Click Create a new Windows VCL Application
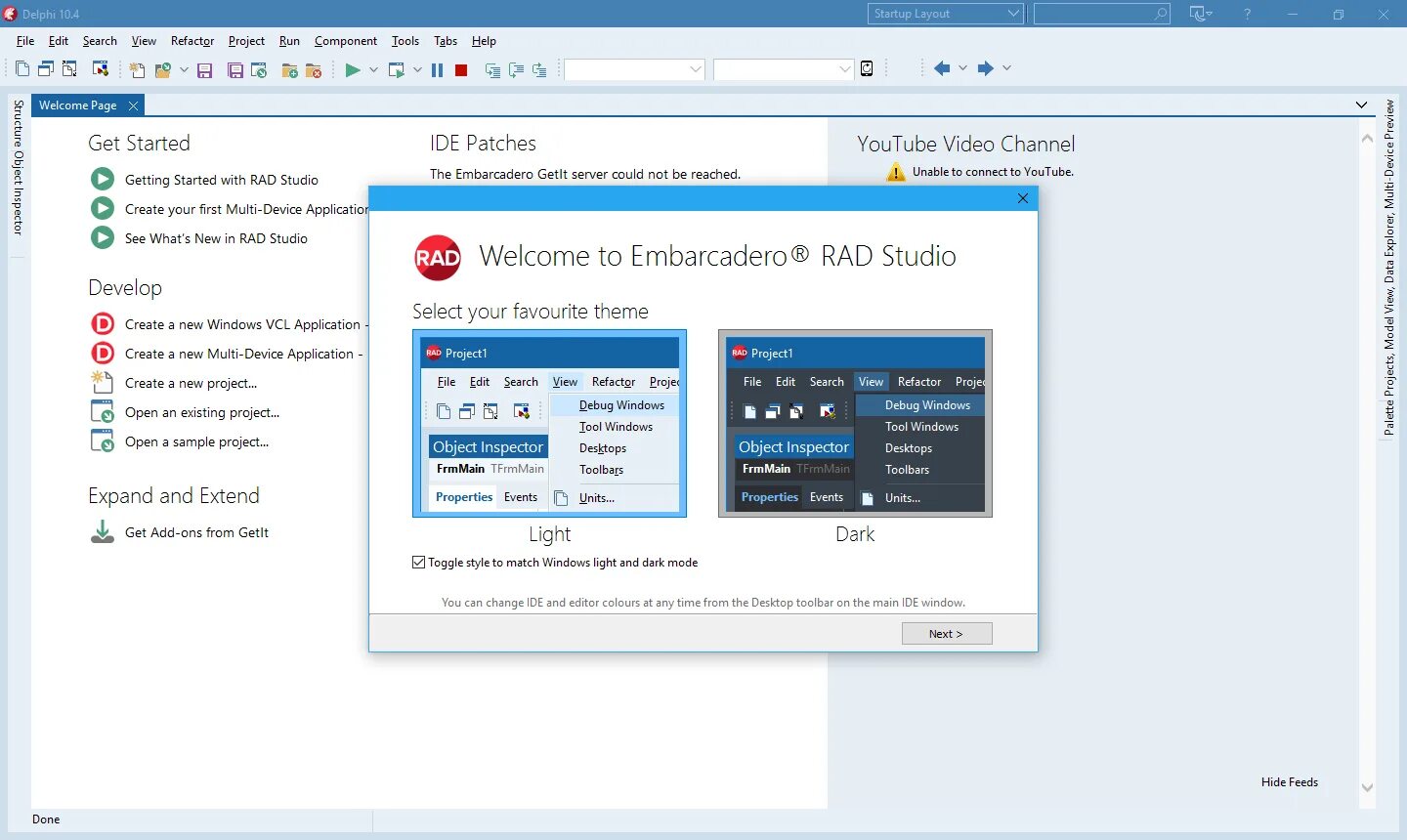The height and width of the screenshot is (840, 1407). coord(242,324)
